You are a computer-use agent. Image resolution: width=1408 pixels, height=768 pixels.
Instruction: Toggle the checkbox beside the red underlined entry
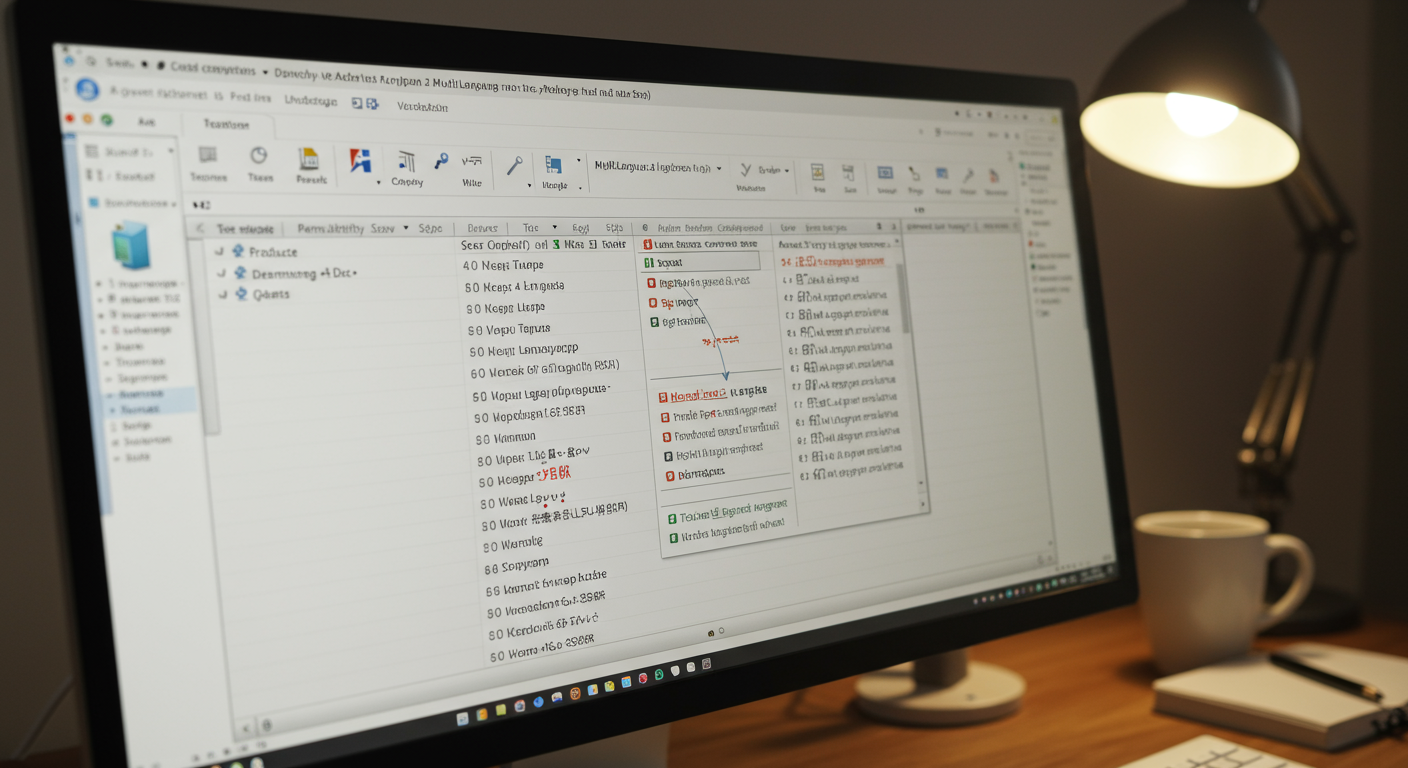(664, 397)
